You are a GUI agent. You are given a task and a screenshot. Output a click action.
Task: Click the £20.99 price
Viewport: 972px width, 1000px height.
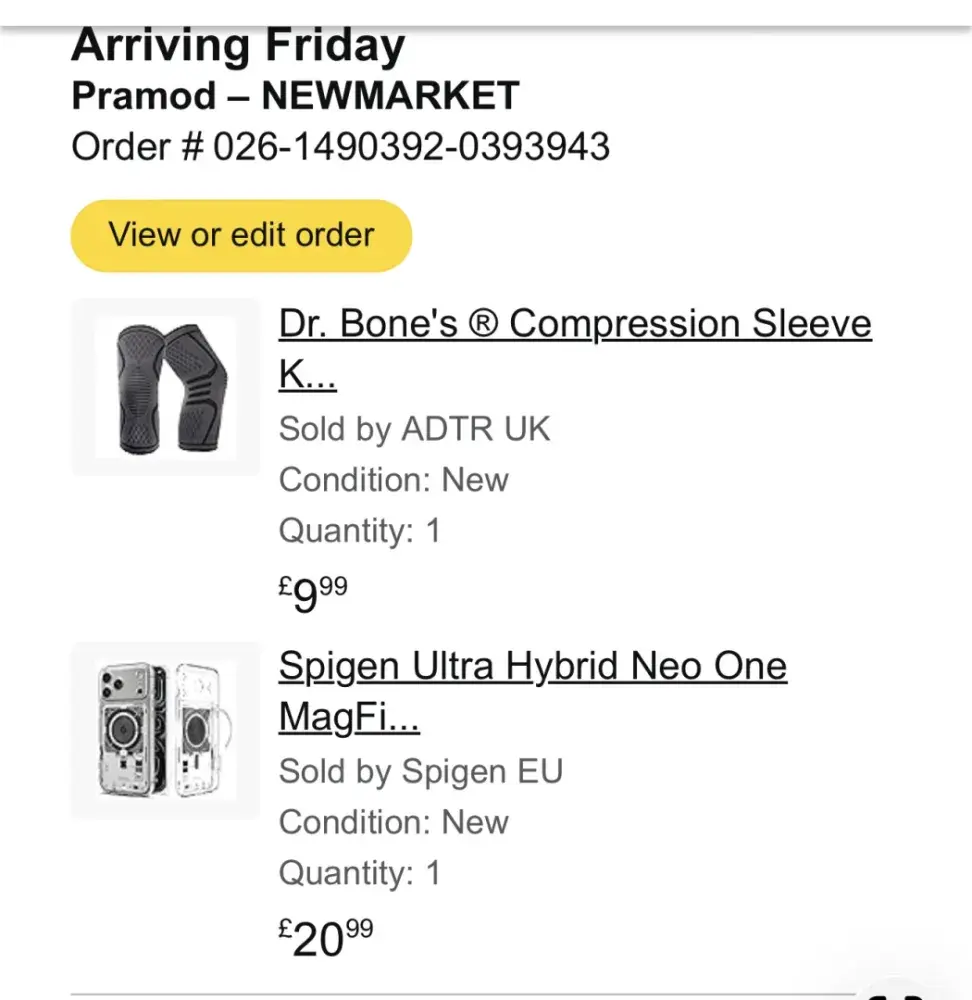[325, 937]
